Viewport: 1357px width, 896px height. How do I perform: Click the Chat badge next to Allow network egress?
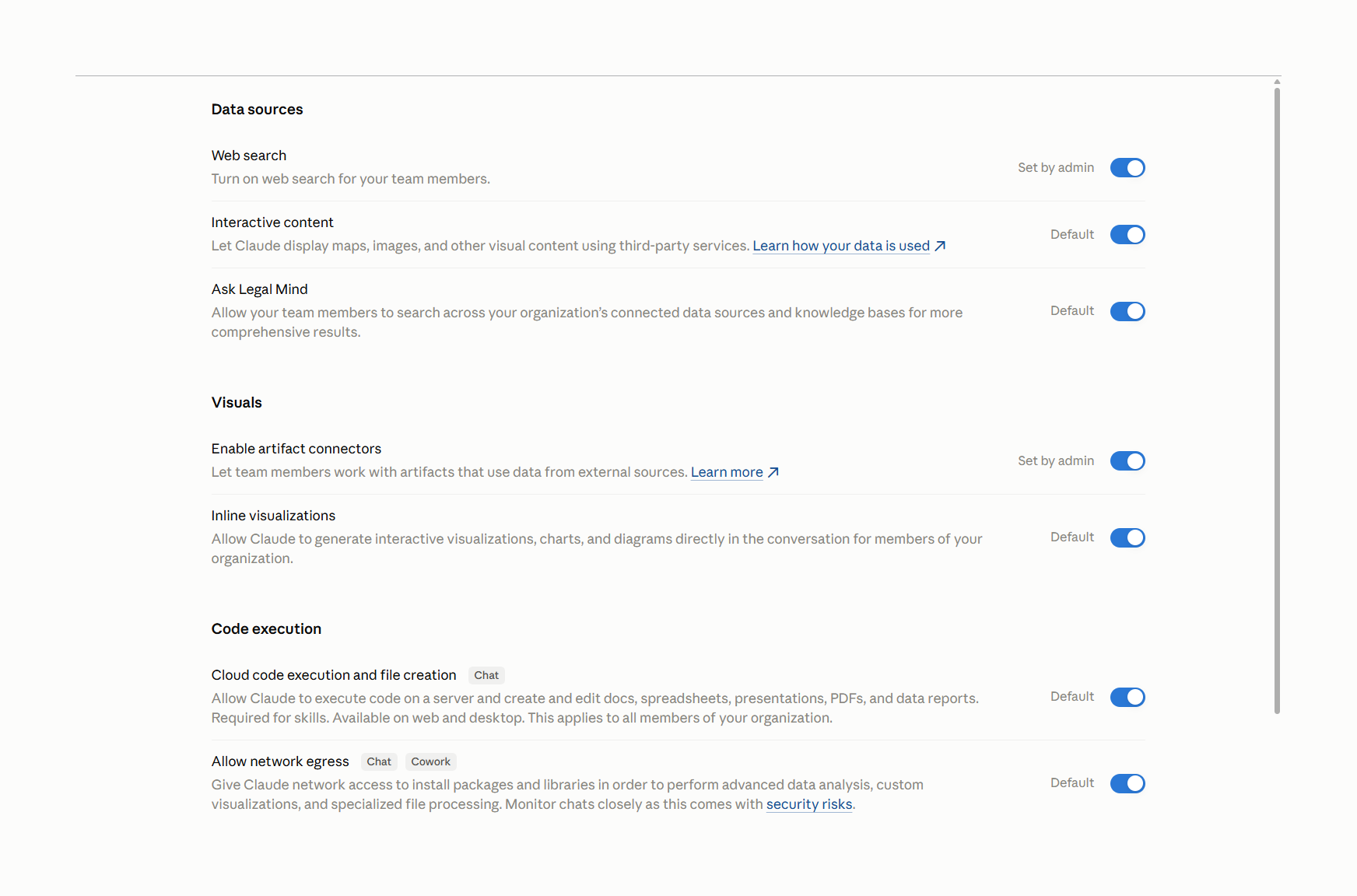click(379, 761)
